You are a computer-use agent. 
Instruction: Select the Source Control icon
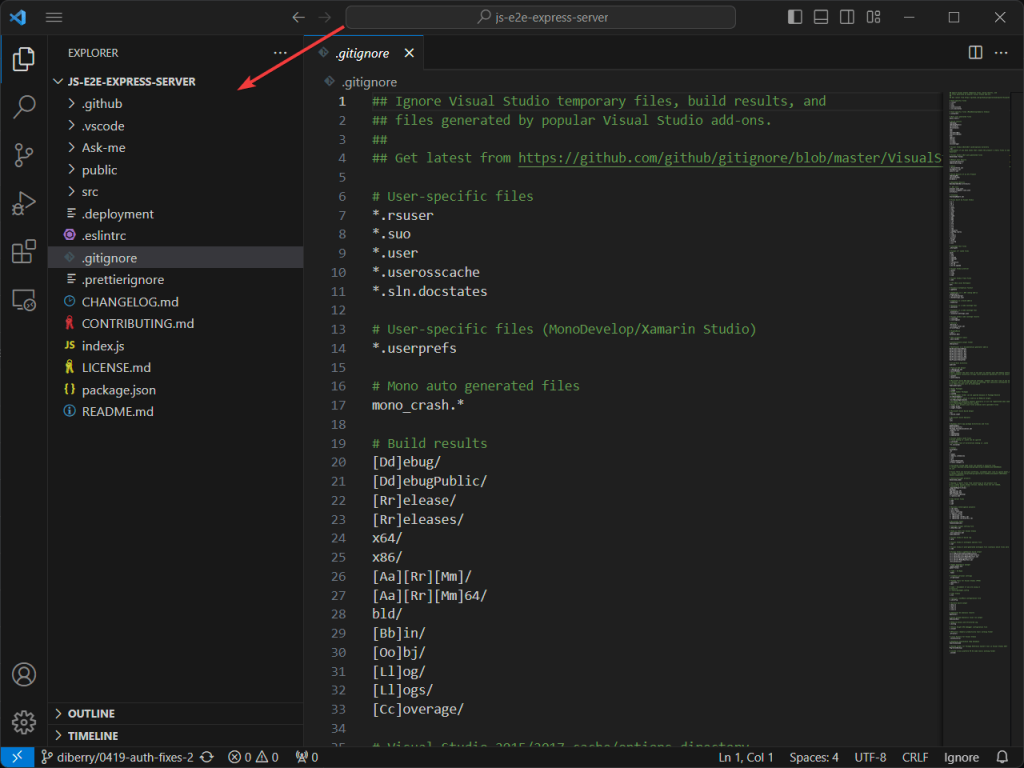24,155
